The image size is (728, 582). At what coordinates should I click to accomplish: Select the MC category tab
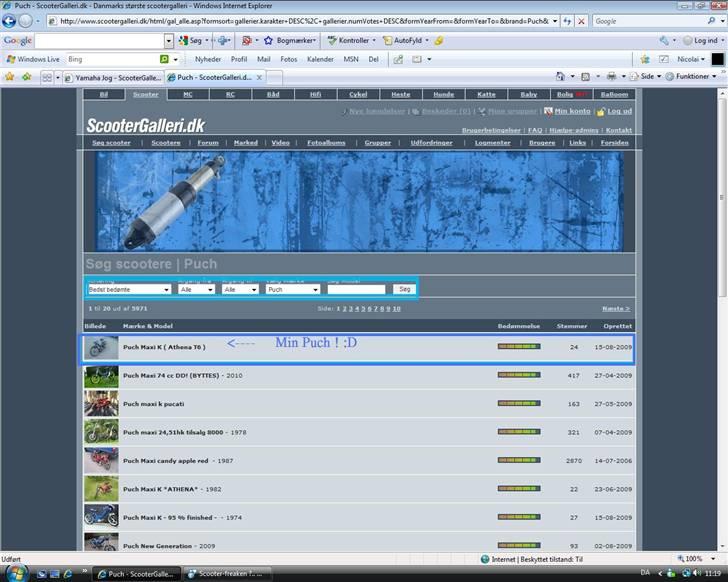(x=187, y=95)
